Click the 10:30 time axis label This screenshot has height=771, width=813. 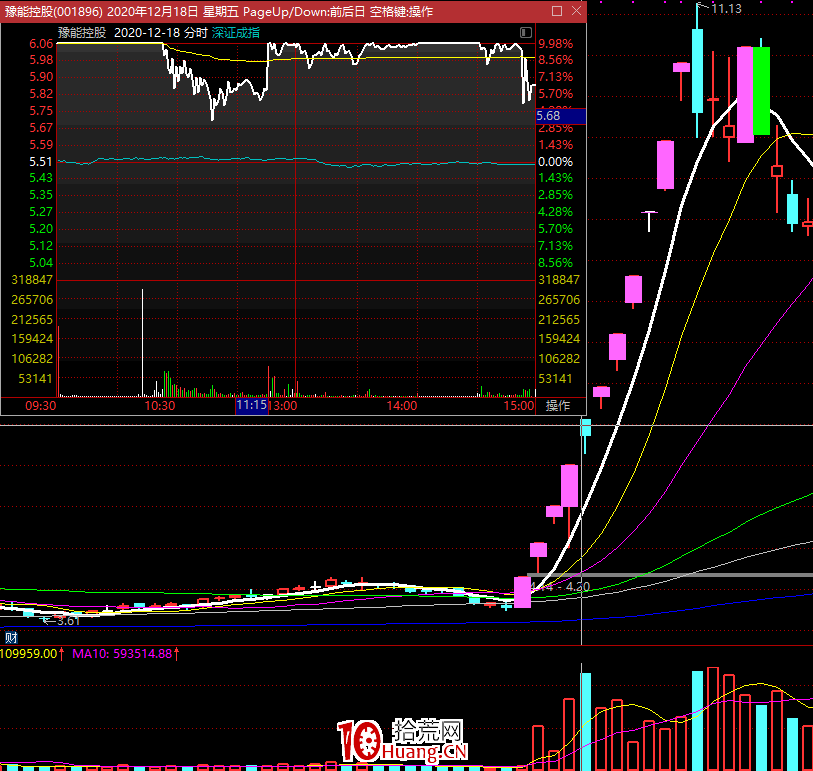(x=160, y=405)
